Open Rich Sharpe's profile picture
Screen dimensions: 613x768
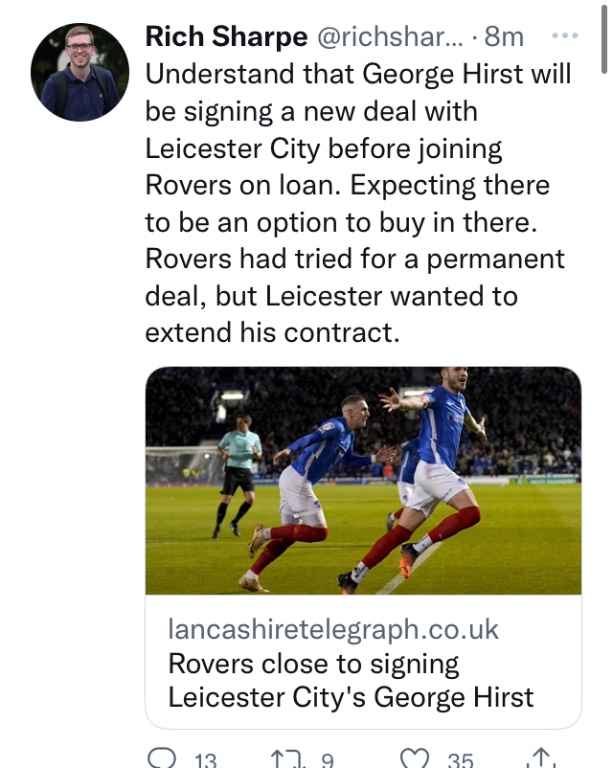[80, 72]
